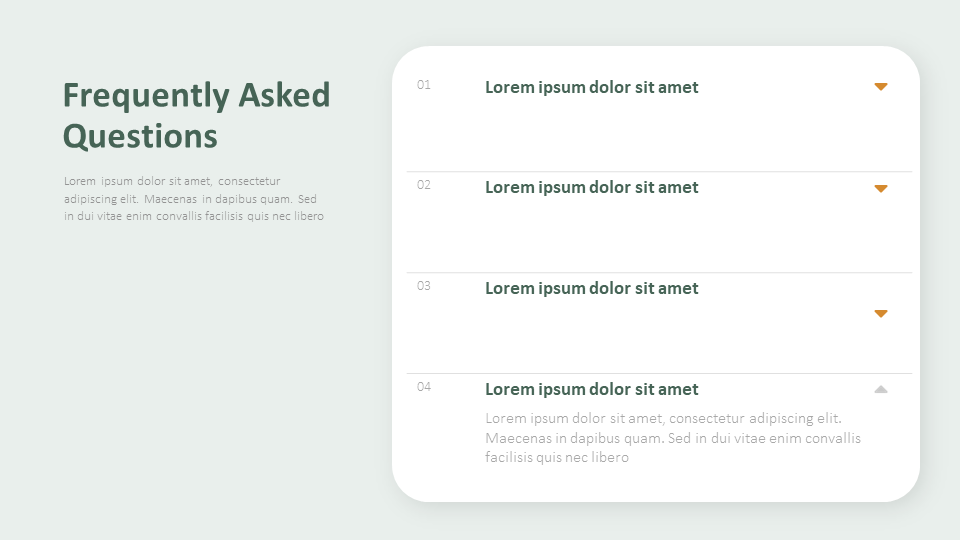The image size is (960, 540).
Task: Select the number label 02
Action: click(424, 185)
